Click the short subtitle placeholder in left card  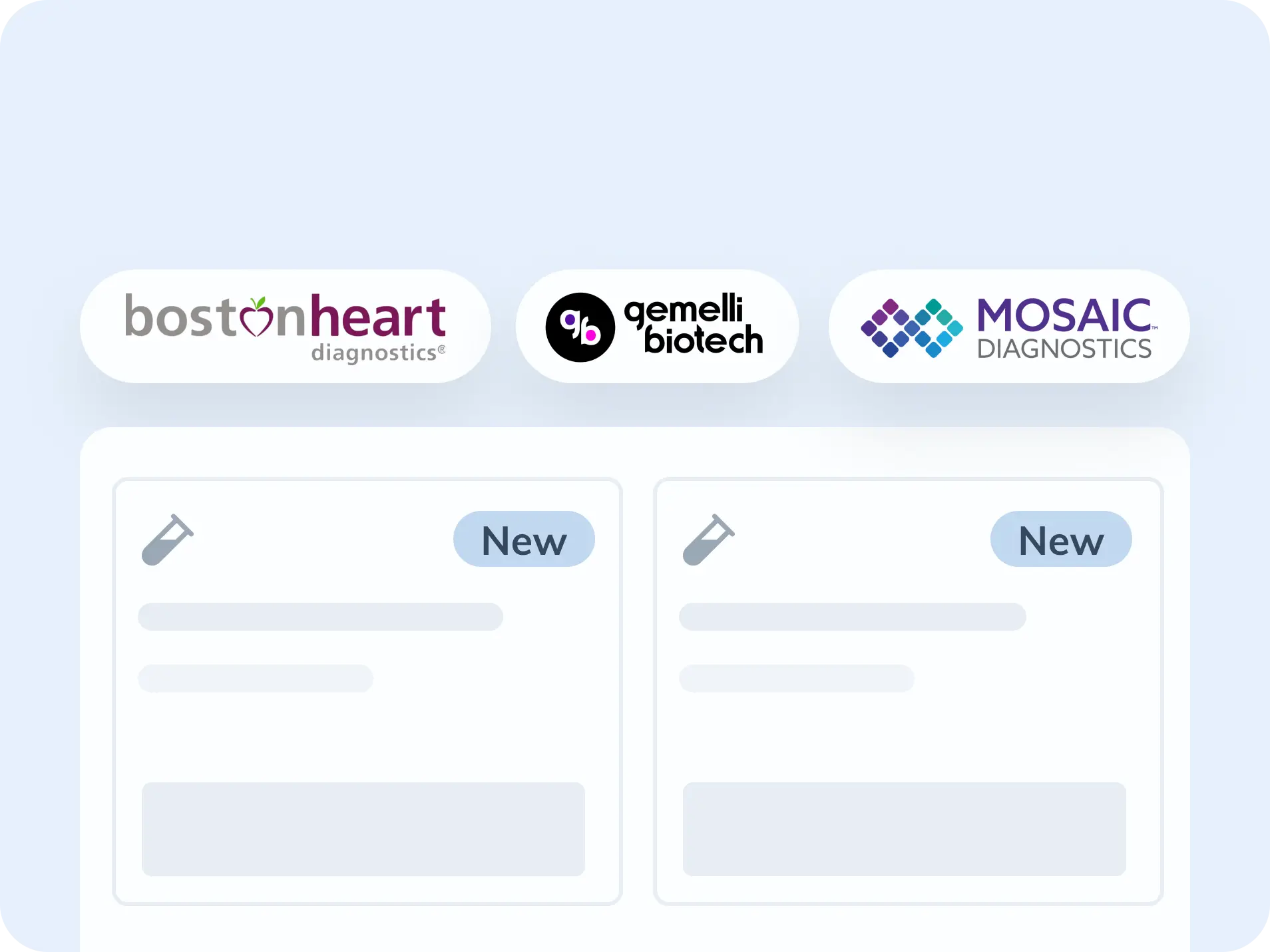pyautogui.click(x=255, y=679)
